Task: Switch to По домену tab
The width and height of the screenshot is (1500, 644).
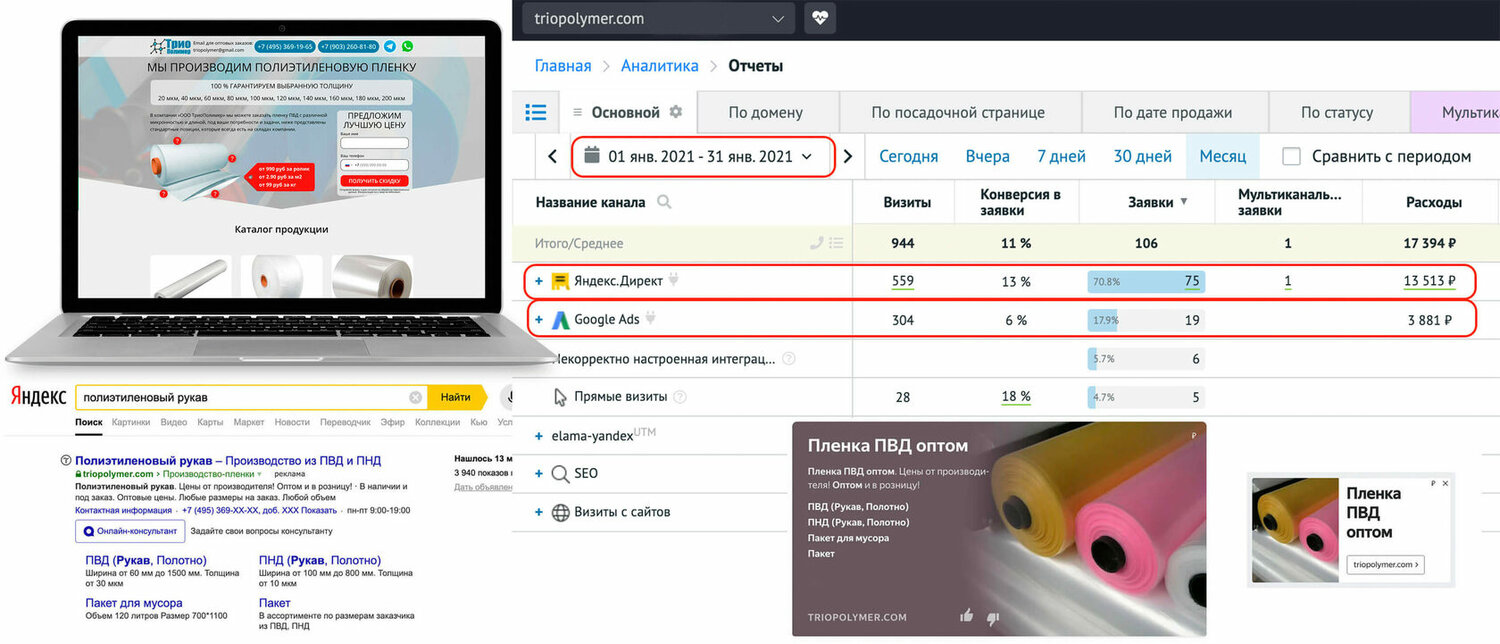Action: click(766, 113)
